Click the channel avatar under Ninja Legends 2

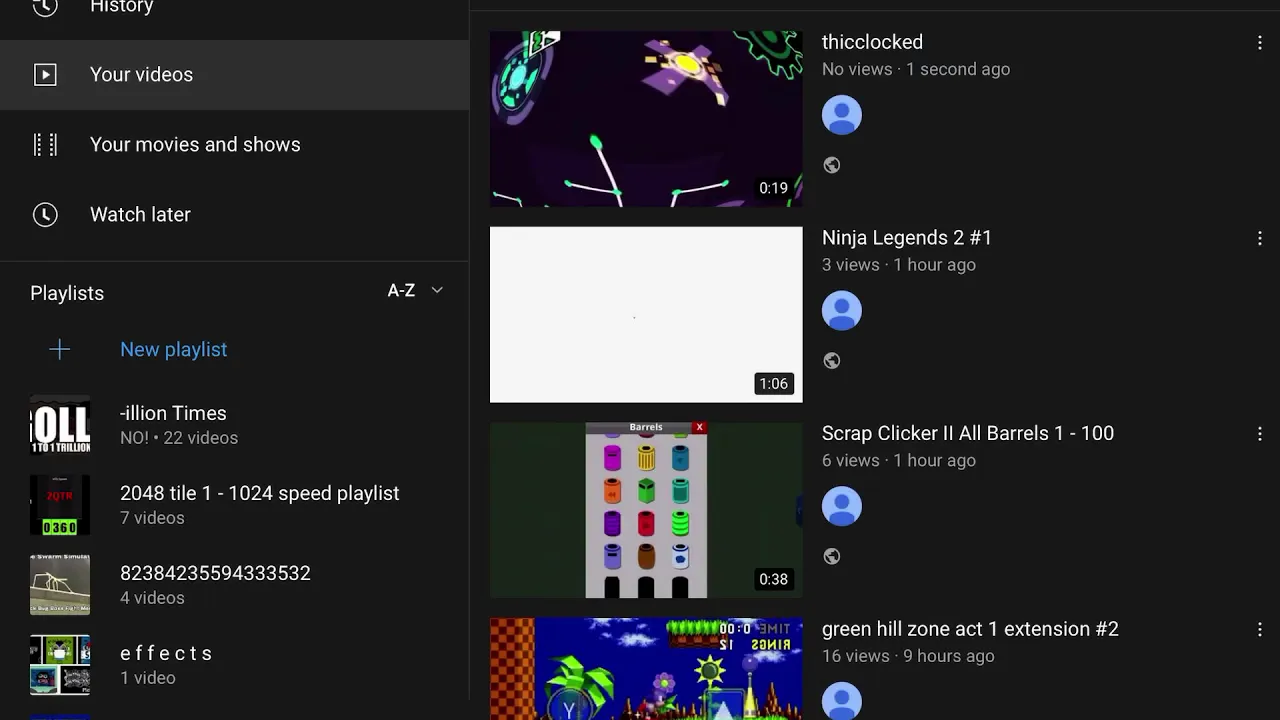click(842, 311)
